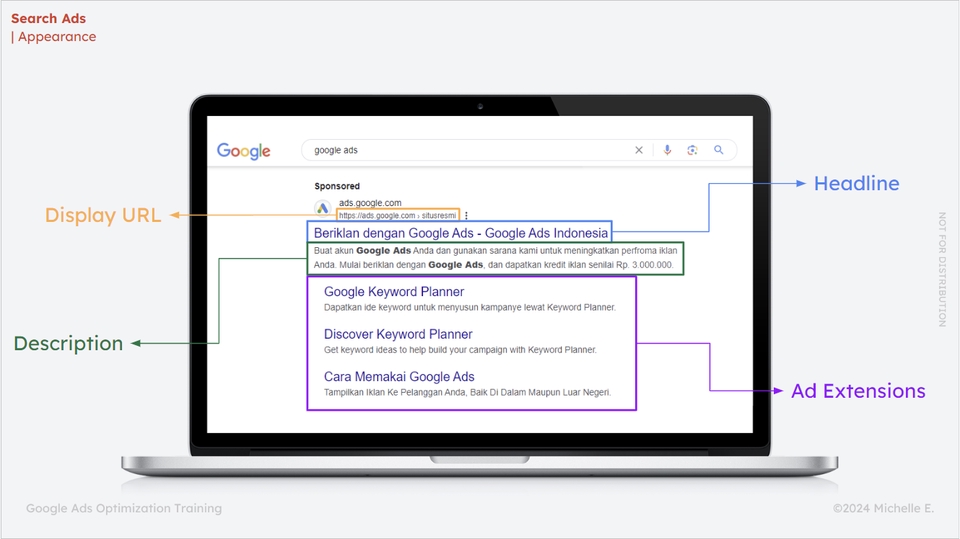The height and width of the screenshot is (539, 960).
Task: Clear the search box with the X icon
Action: 639,150
